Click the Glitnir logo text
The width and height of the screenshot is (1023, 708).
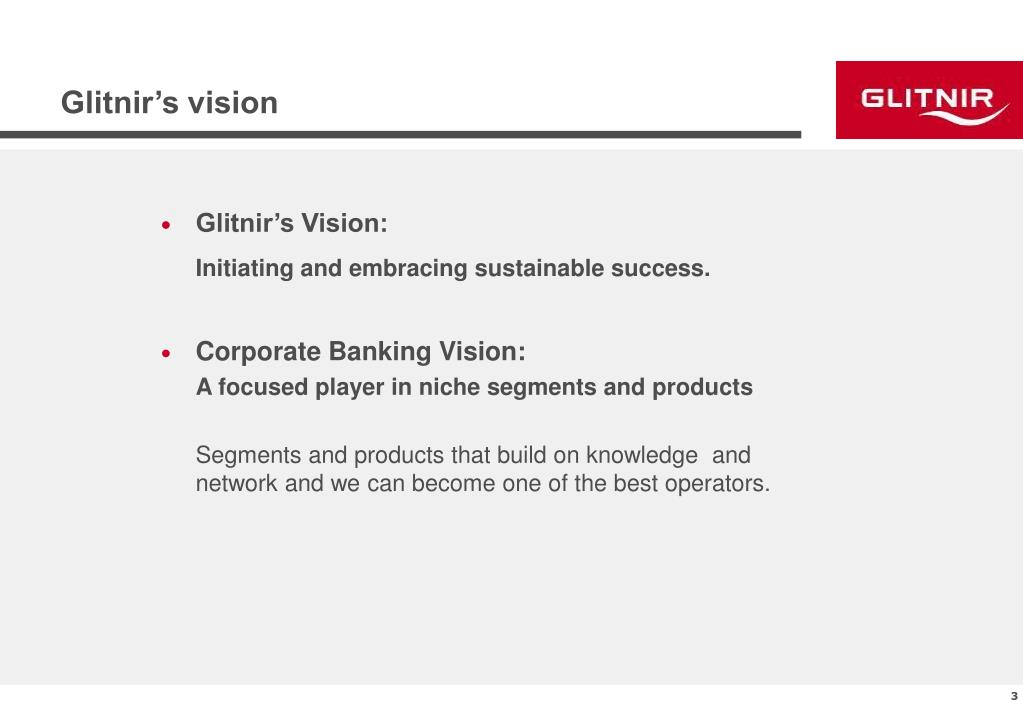point(926,99)
